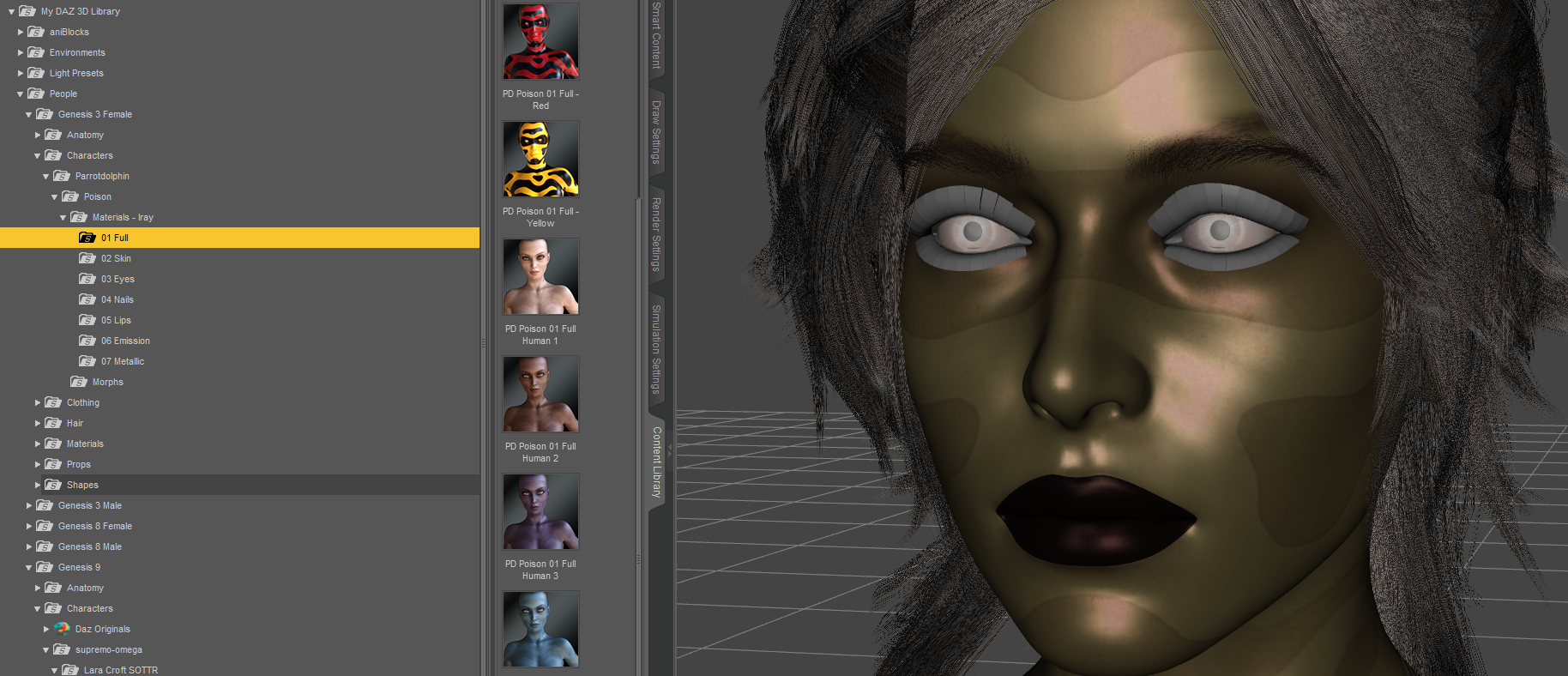Image resolution: width=1568 pixels, height=676 pixels.
Task: Expand the aniBlocks folder arrow
Action: (21, 32)
